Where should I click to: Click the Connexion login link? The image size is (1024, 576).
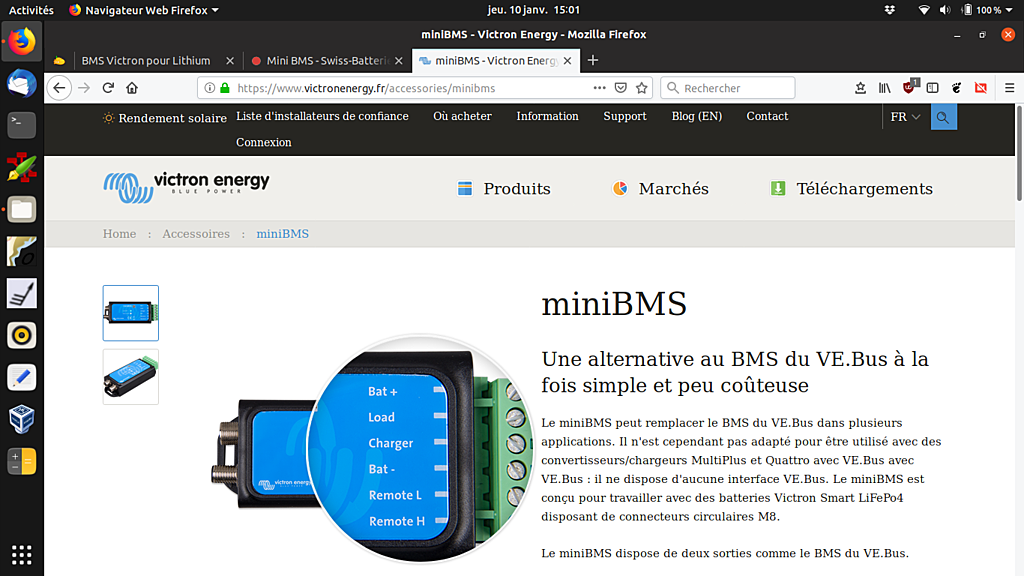(x=264, y=142)
